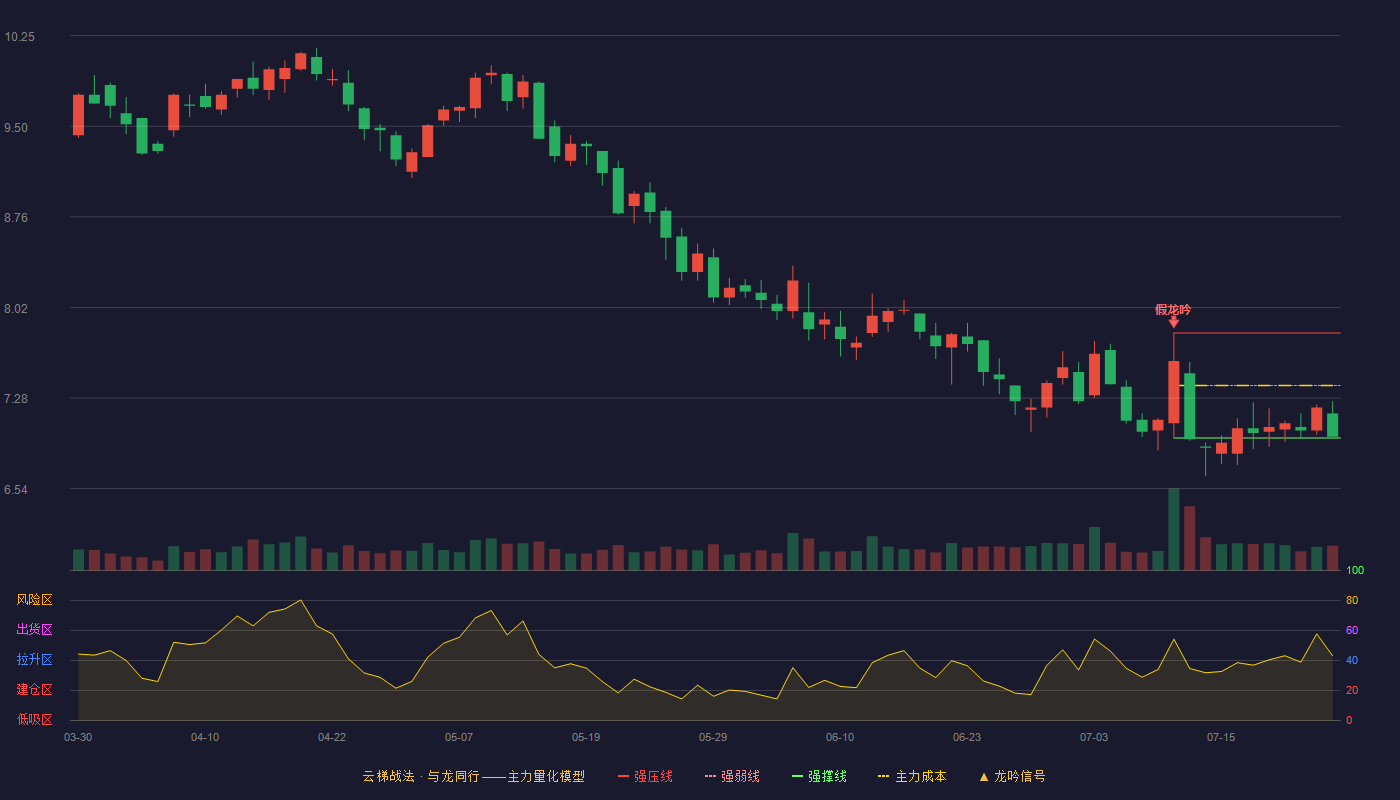
Task: Click the 60 indicator scale label
Action: (1352, 630)
